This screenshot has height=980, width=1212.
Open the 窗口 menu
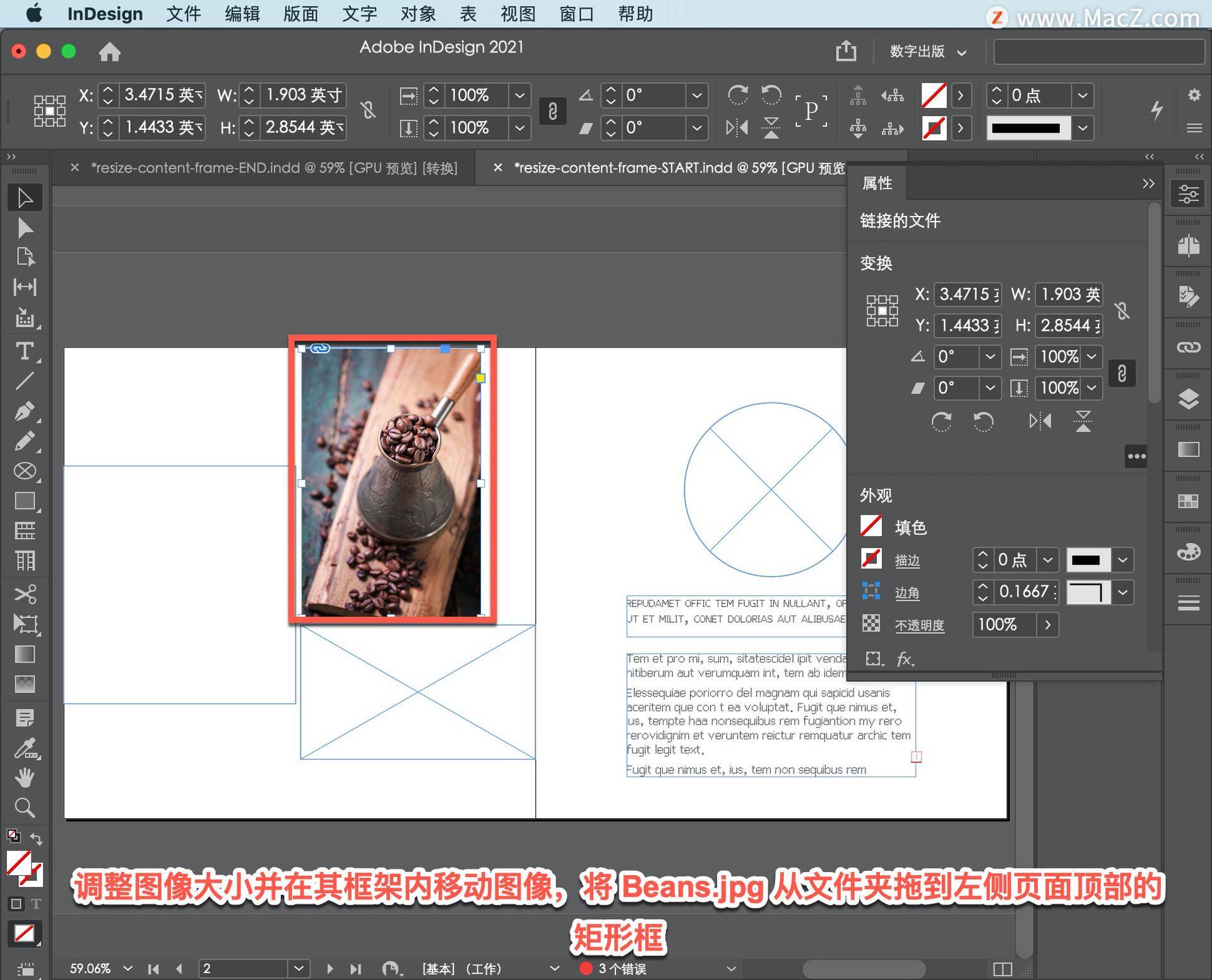pos(576,14)
